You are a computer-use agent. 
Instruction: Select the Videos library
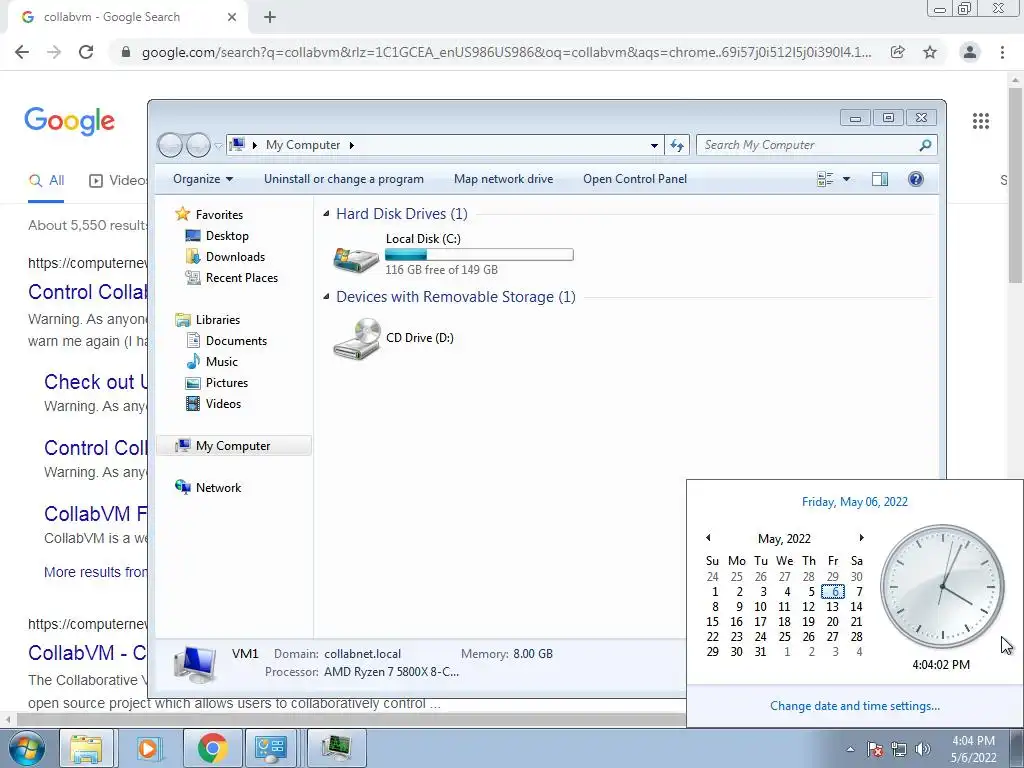(x=213, y=404)
